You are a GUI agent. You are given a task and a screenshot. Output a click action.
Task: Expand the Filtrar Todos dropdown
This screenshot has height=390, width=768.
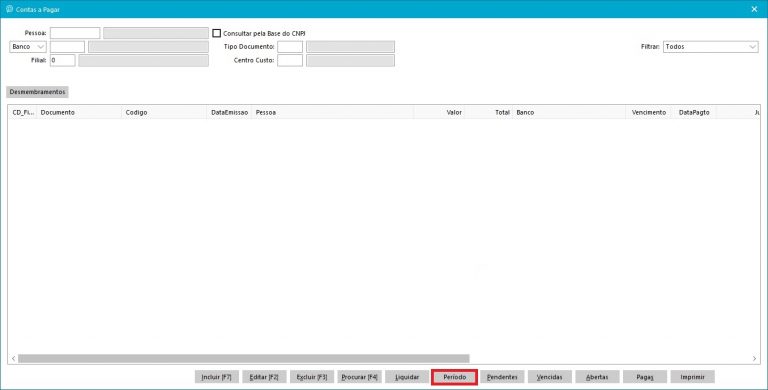click(x=710, y=47)
